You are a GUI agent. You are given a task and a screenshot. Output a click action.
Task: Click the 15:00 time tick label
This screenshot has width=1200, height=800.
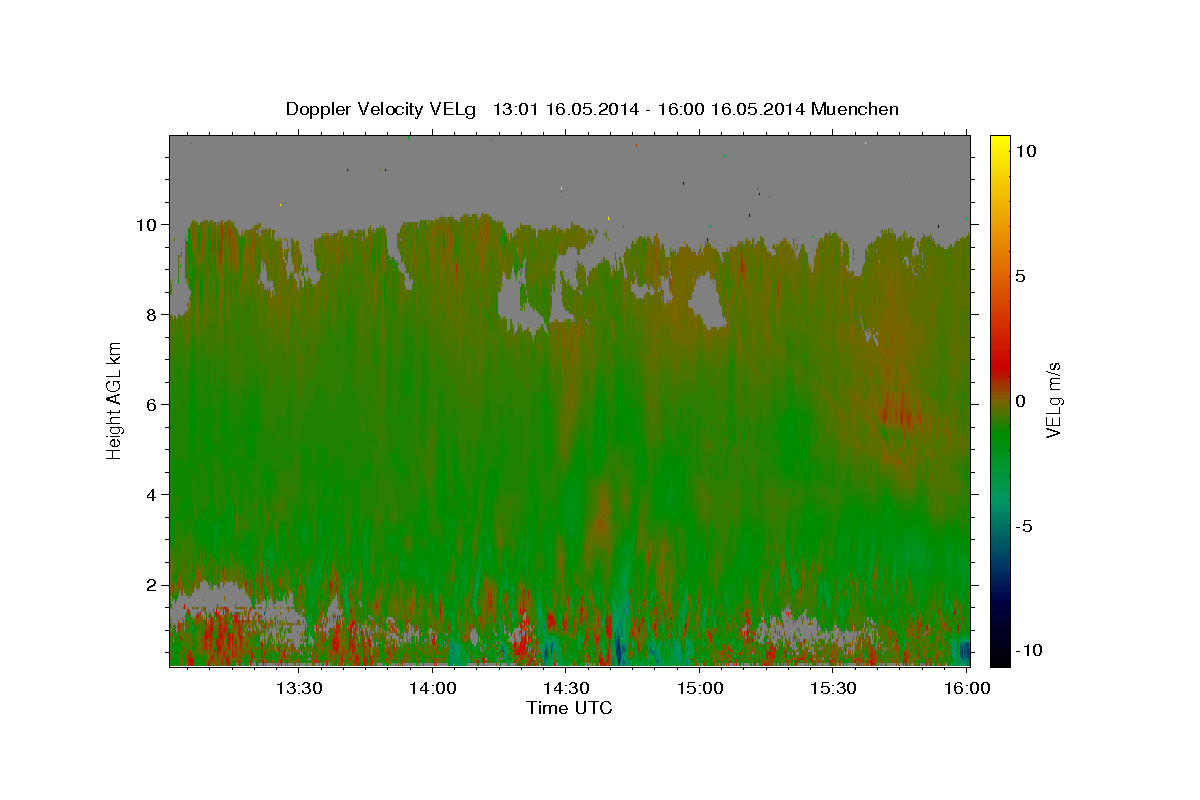700,689
